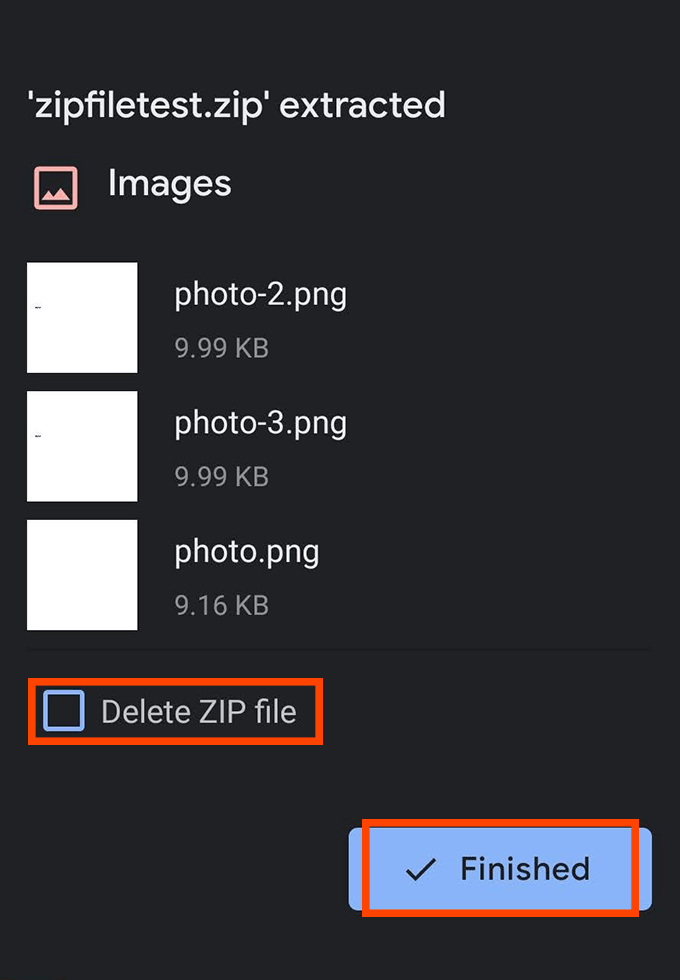Screen dimensions: 680x980
Task: Enable the Delete ZIP file checkbox
Action: point(62,710)
